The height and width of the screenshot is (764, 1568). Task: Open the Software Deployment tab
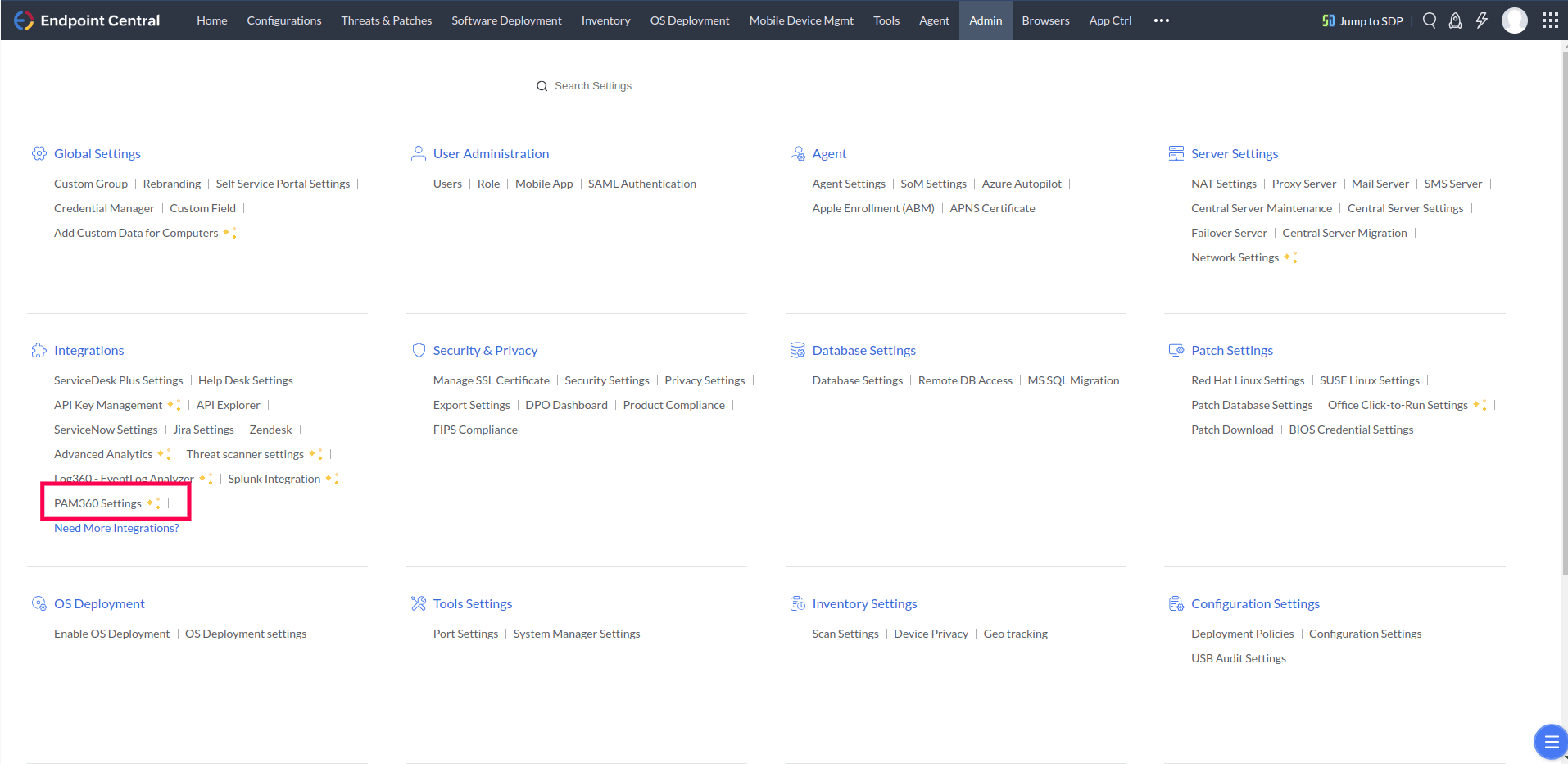pos(507,20)
